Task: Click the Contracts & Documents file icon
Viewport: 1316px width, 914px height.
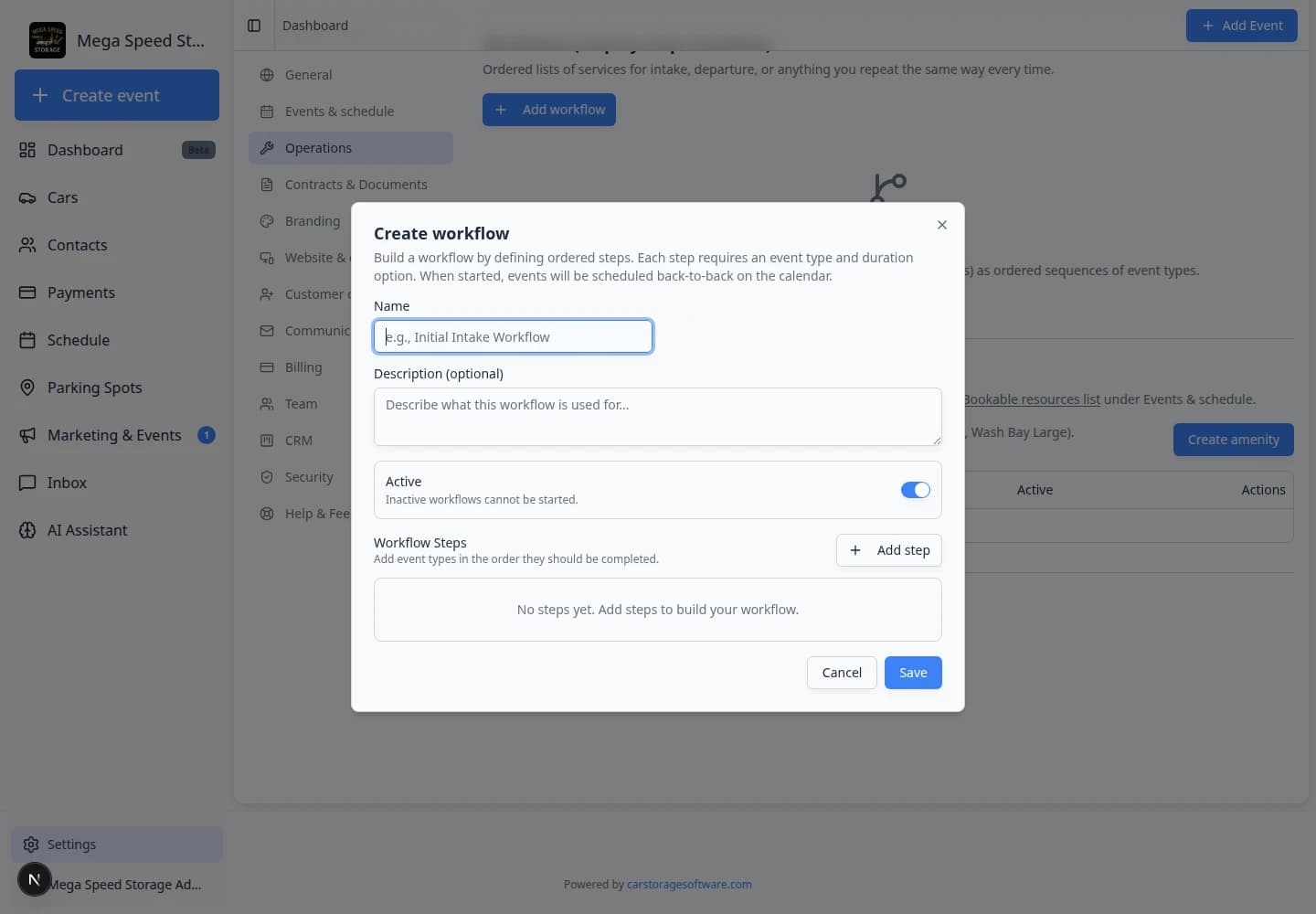Action: coord(267,185)
